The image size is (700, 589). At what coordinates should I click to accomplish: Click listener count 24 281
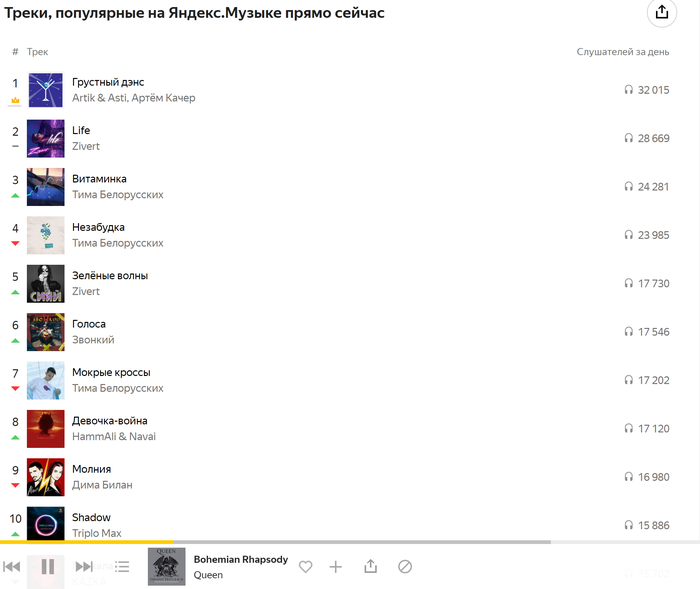tap(653, 187)
